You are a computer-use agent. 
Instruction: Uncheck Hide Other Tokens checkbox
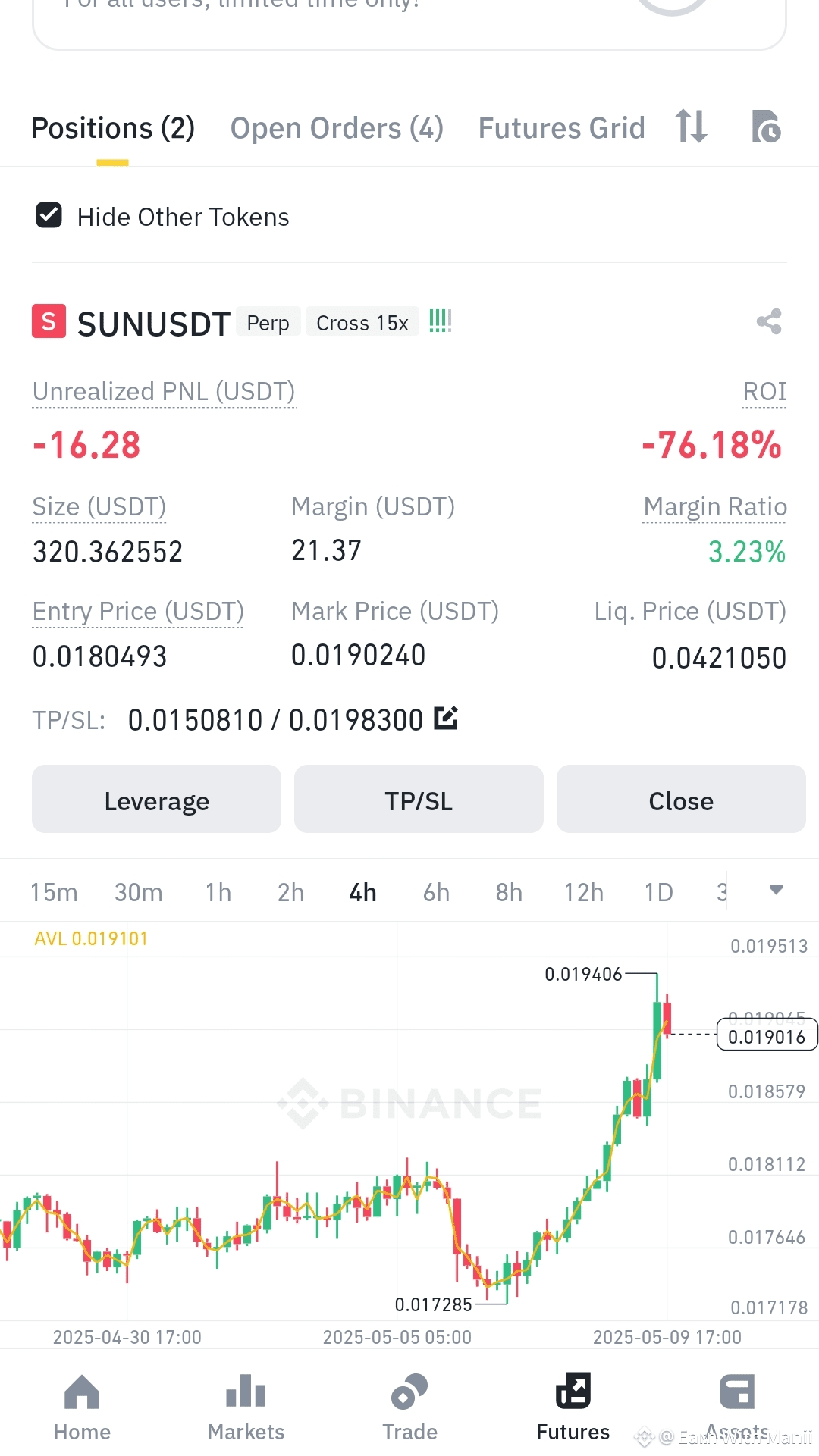click(49, 216)
